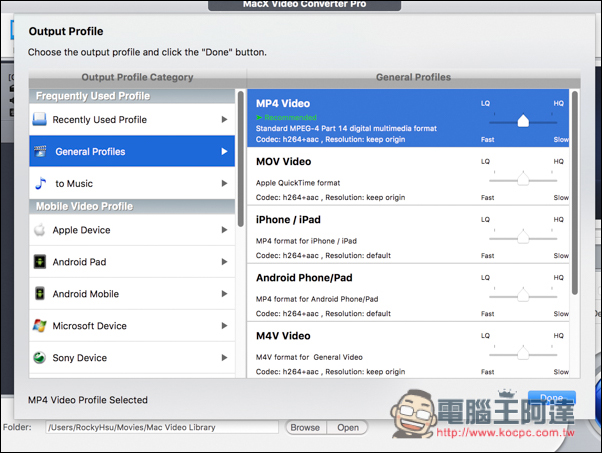This screenshot has width=602, height=453.
Task: Click the Microsoft Device Windows icon
Action: click(40, 326)
